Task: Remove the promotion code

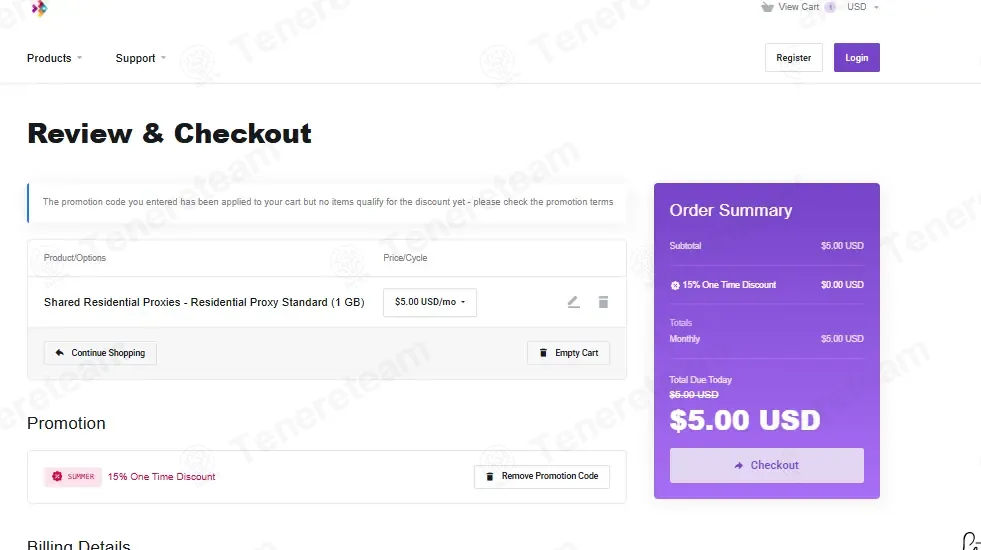Action: click(542, 476)
